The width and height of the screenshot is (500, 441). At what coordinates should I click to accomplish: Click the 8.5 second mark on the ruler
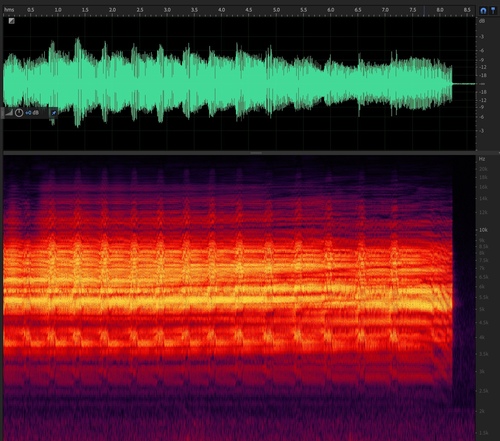[467, 10]
